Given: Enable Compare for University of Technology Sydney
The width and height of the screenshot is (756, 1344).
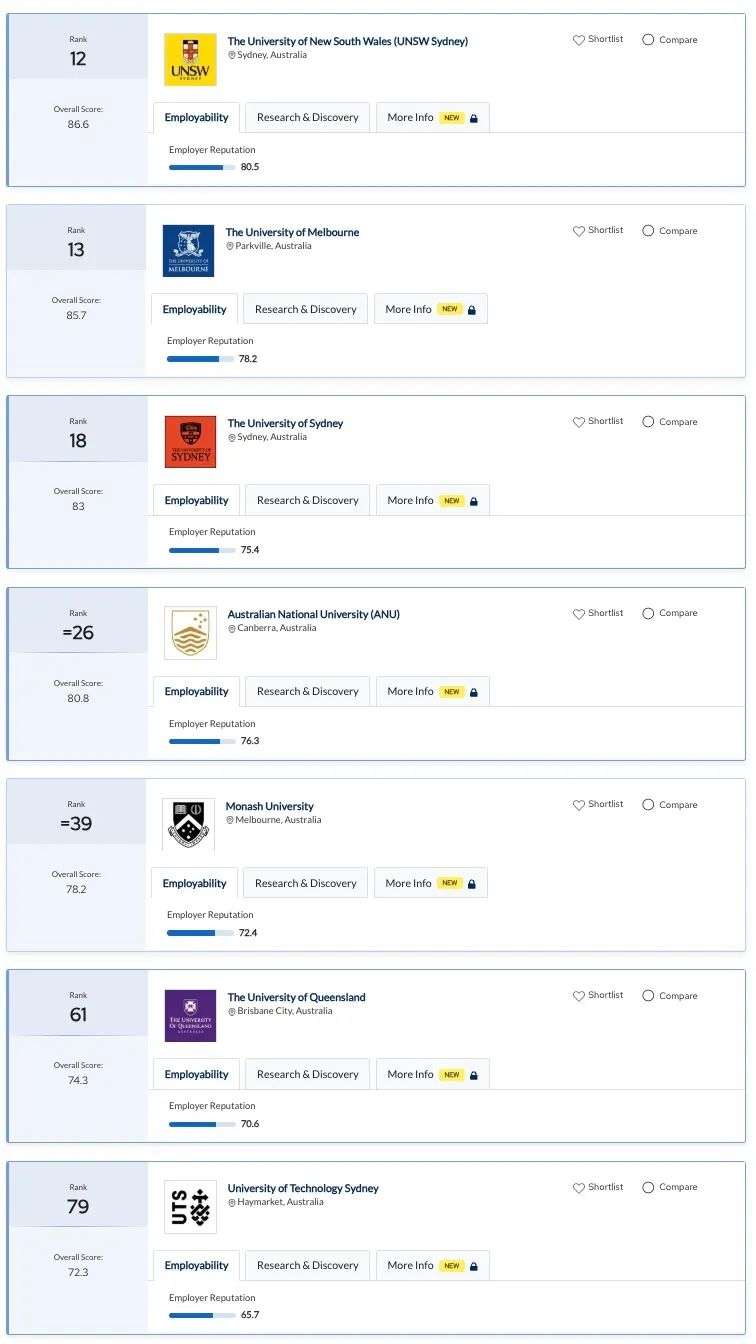Looking at the screenshot, I should [648, 1187].
